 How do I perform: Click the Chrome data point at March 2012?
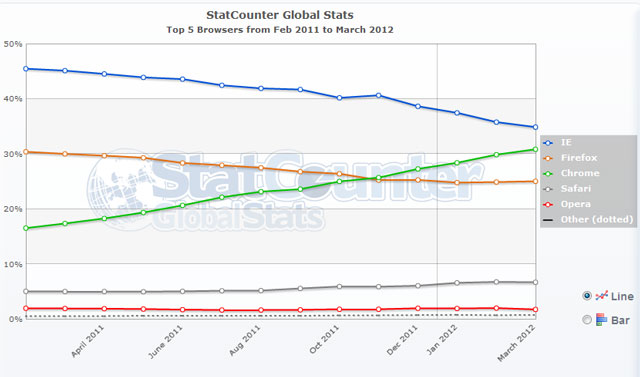click(535, 149)
